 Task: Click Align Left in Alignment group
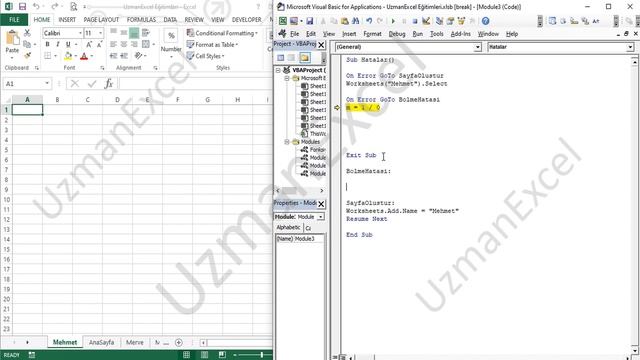click(113, 44)
